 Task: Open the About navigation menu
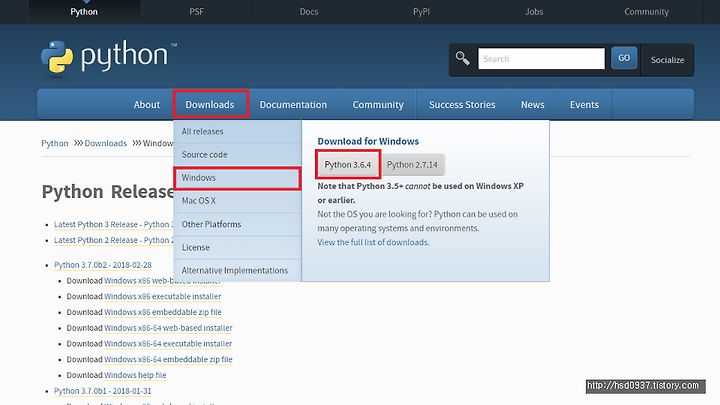click(147, 105)
